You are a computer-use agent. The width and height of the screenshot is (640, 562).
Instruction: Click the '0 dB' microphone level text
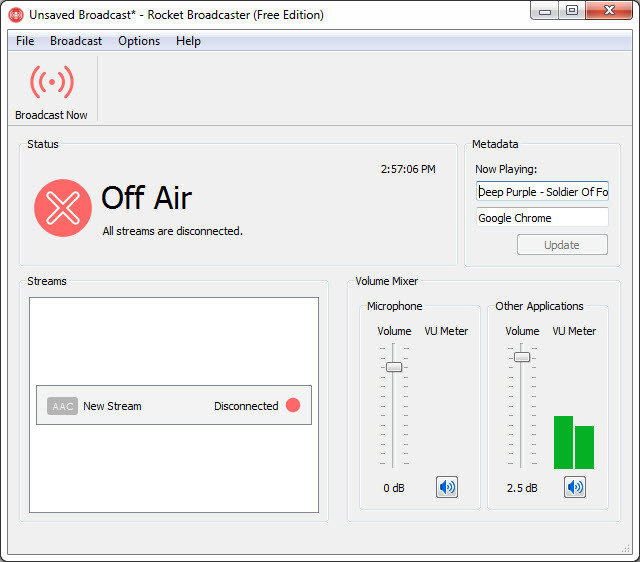pos(394,488)
